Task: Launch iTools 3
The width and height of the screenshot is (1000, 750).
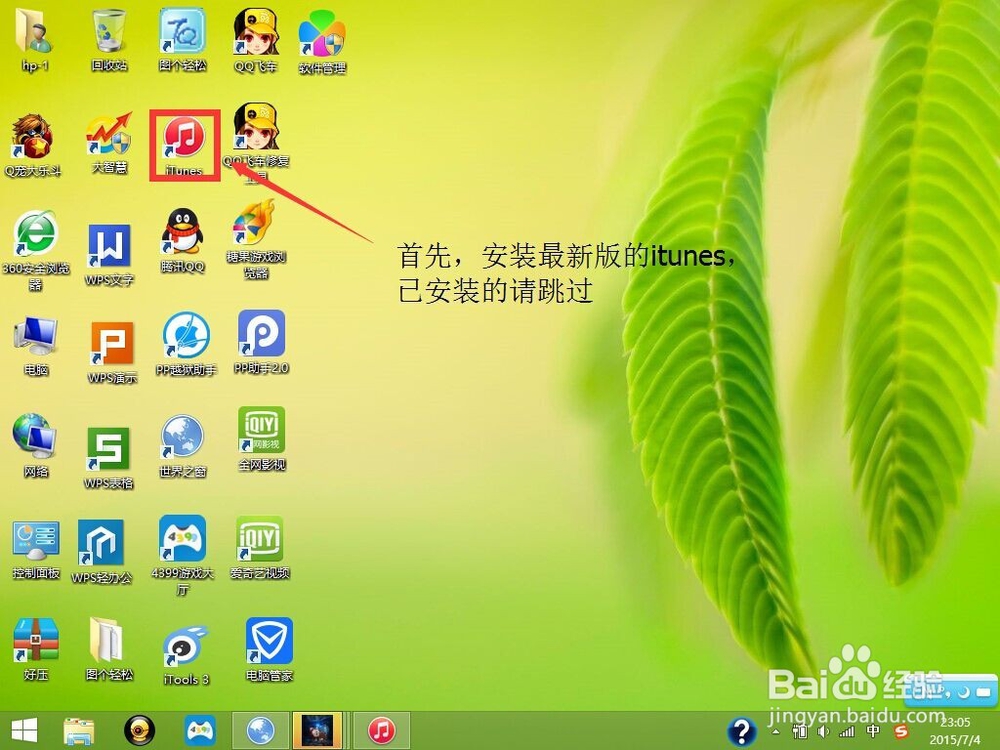Action: [186, 655]
